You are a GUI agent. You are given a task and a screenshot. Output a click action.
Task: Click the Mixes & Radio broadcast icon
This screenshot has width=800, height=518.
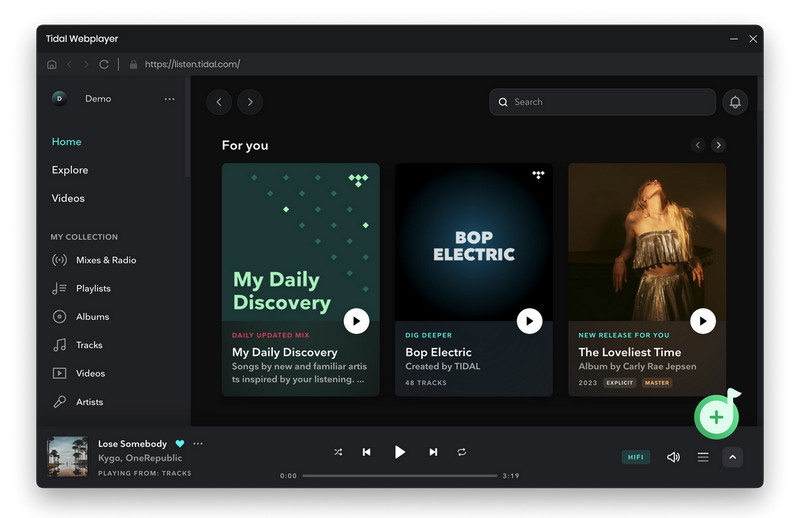[59, 260]
